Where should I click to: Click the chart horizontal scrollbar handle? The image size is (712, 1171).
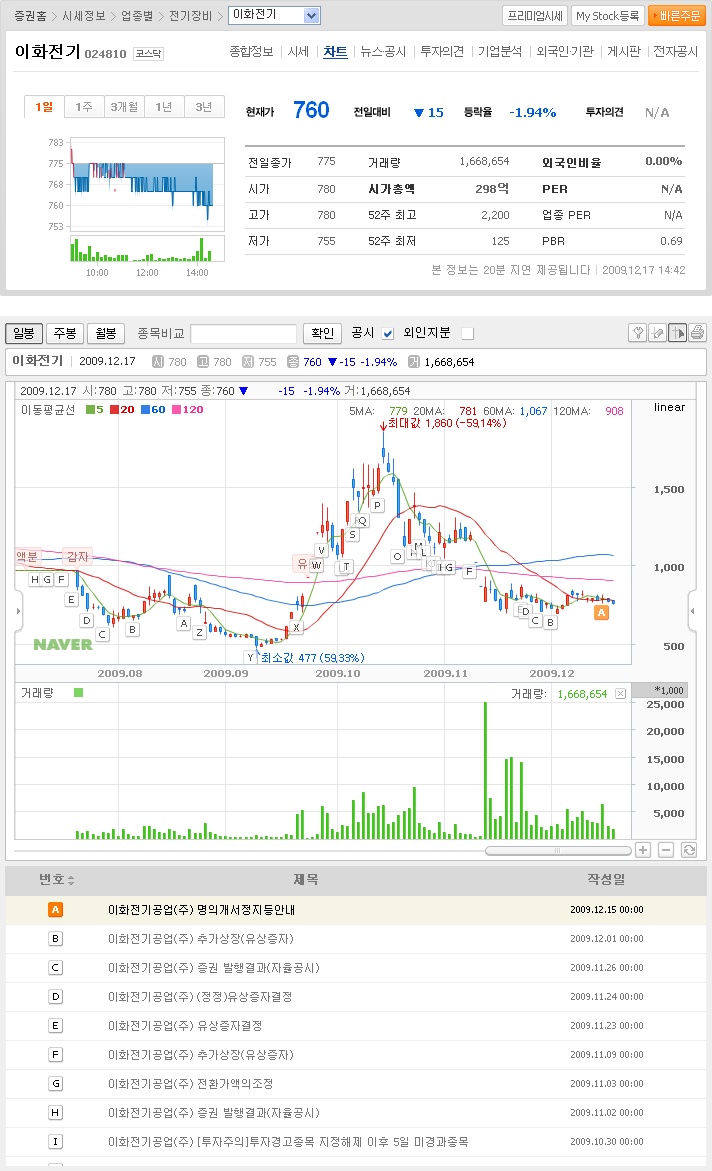pos(558,851)
